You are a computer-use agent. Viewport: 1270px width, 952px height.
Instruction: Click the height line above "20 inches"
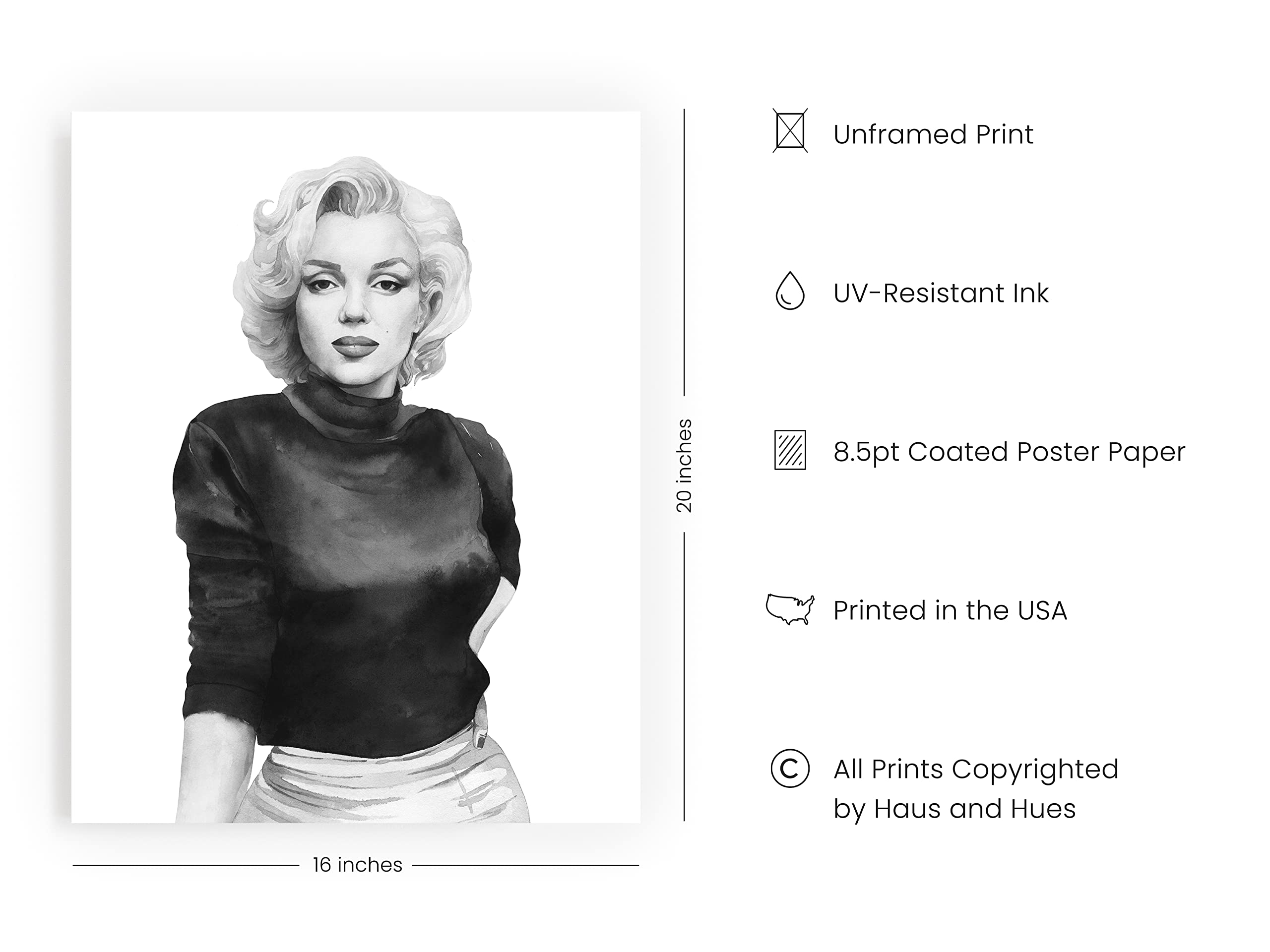pos(684,252)
